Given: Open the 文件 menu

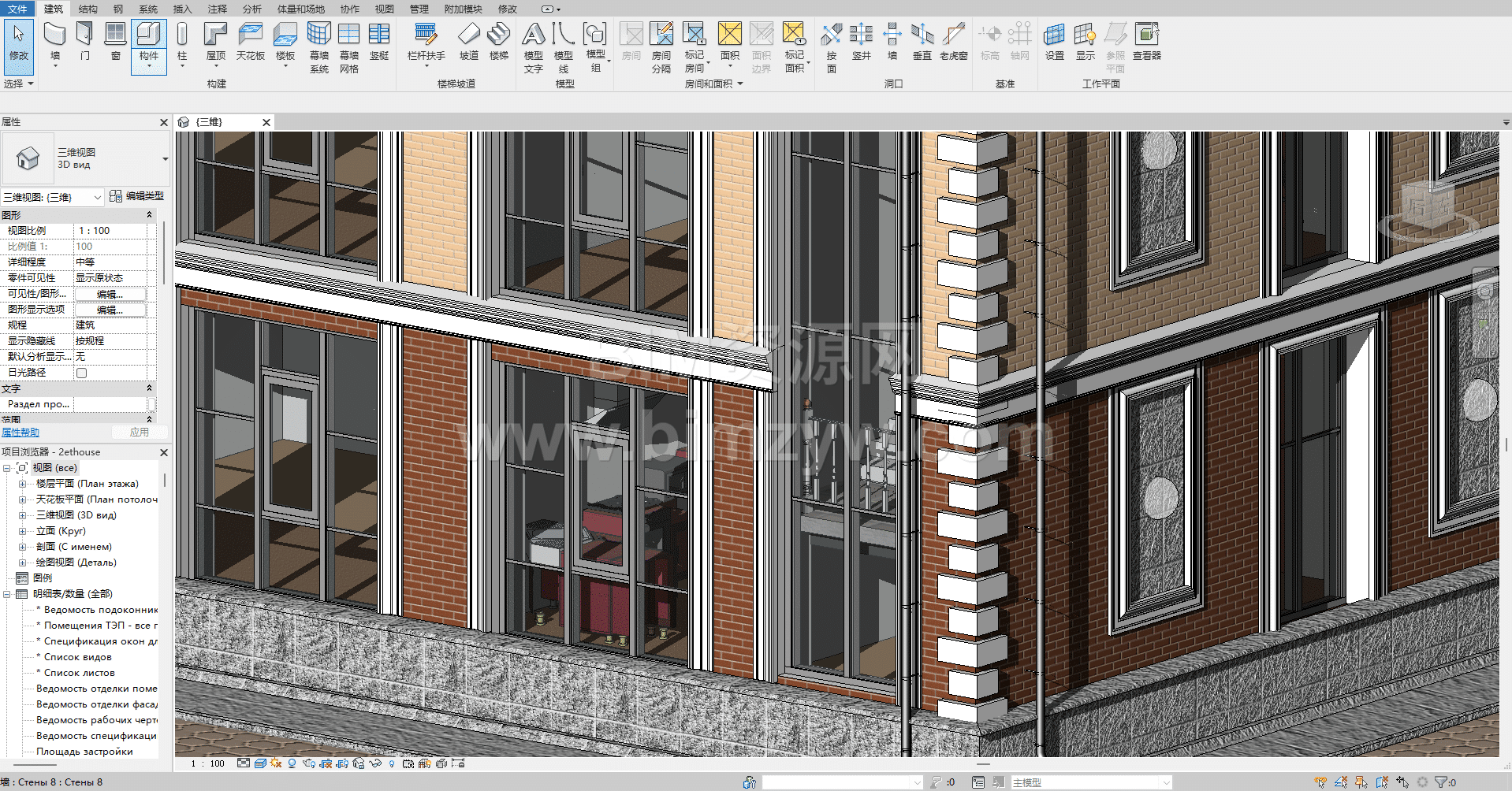Looking at the screenshot, I should pyautogui.click(x=17, y=9).
